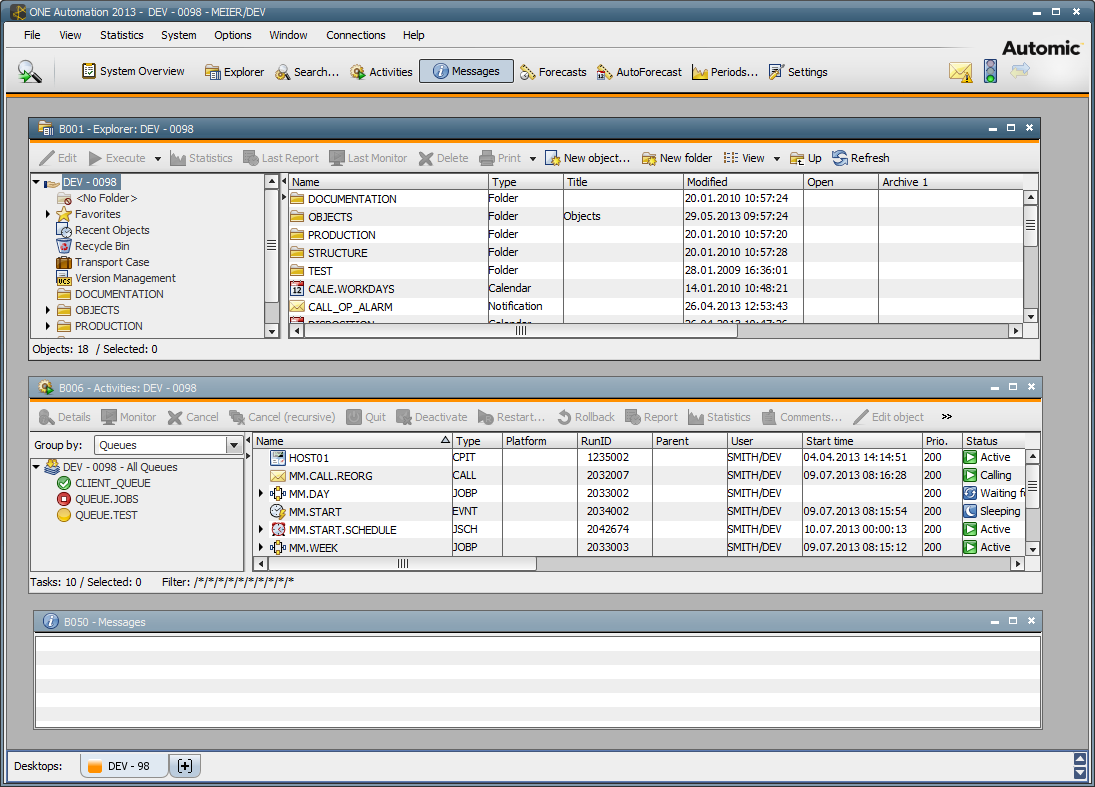Expand the MM.WEEK activity row
Image resolution: width=1095 pixels, height=787 pixels.
point(261,547)
